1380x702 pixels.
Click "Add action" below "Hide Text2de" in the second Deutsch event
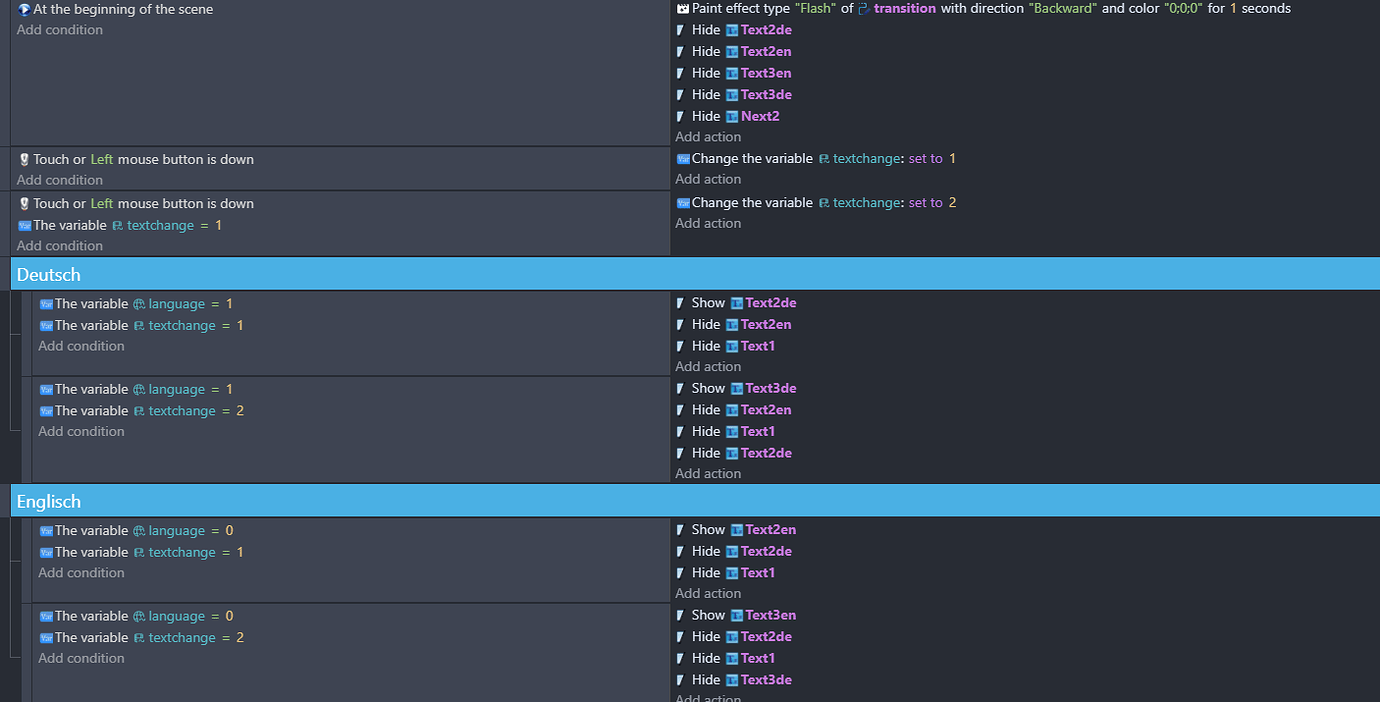[708, 474]
